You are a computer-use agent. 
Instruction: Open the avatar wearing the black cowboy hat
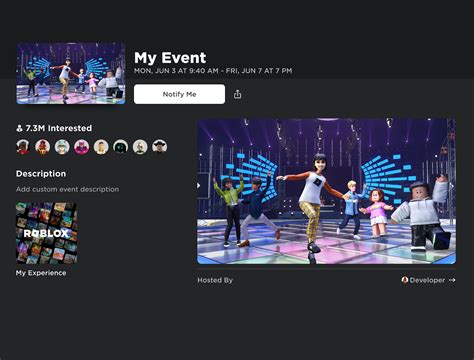160,147
